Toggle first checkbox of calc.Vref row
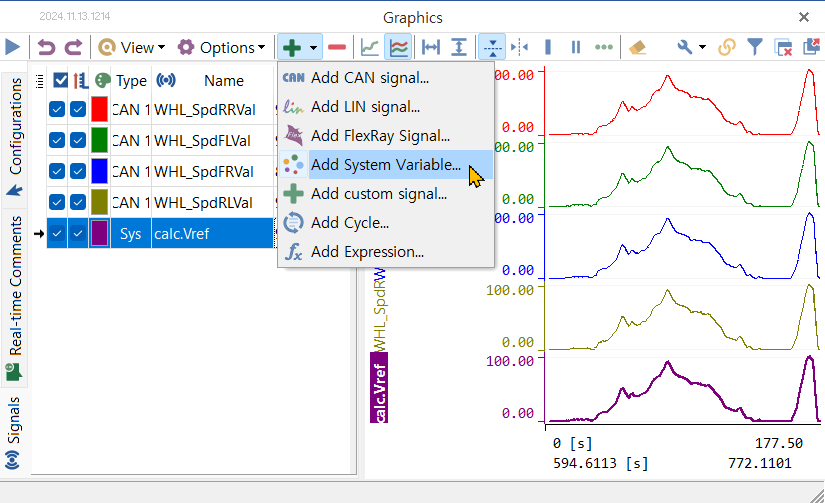This screenshot has height=503, width=825. pyautogui.click(x=57, y=233)
